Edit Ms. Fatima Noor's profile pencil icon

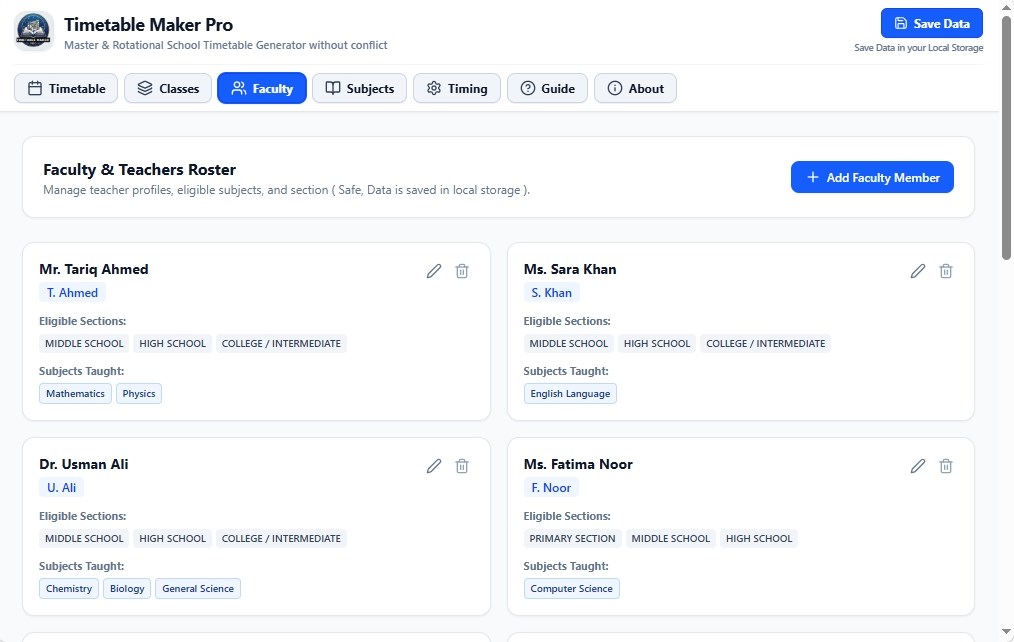coord(918,466)
